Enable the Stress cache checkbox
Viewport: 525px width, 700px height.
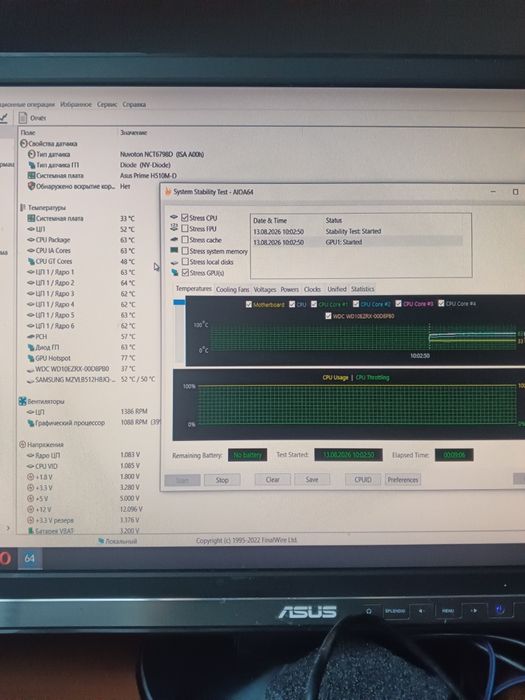[185, 240]
